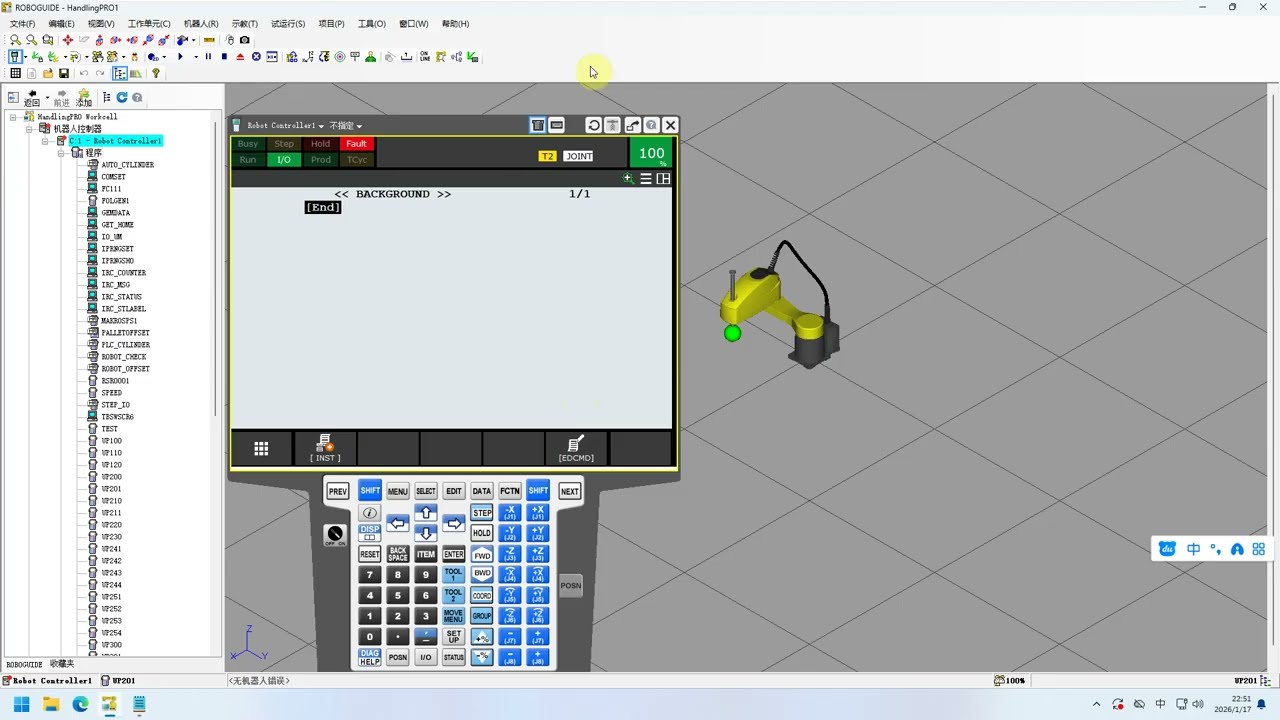Screen dimensions: 1280x720
Task: Click the nine-dot grid softkey on pendant screen
Action: tap(261, 449)
